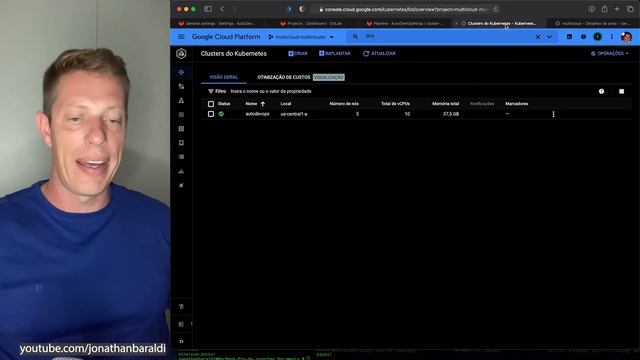
Task: Toggle the Safari sidebar button
Action: point(208,9)
